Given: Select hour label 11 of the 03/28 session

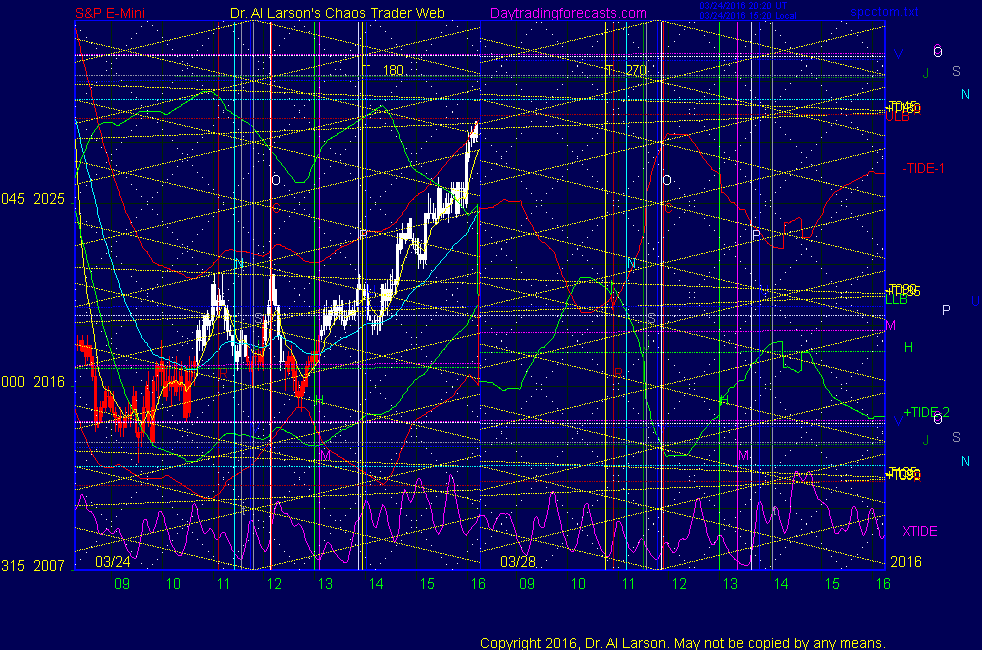Looking at the screenshot, I should coord(628,584).
